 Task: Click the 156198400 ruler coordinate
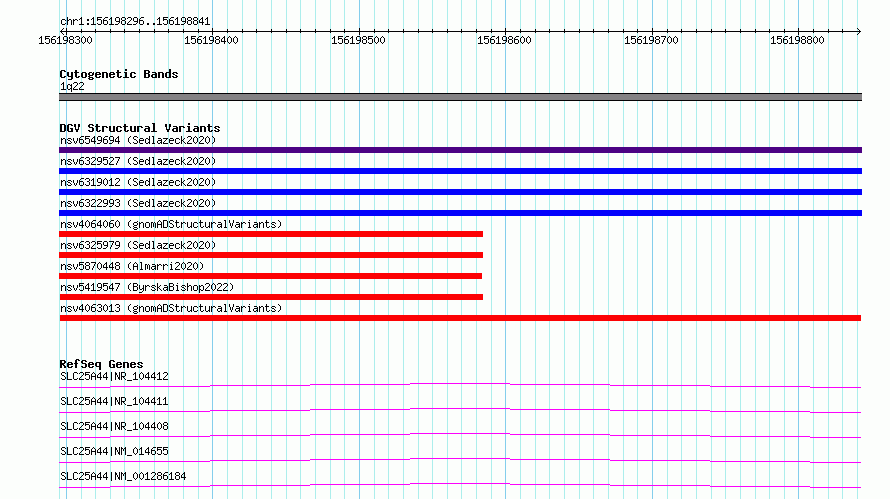211,40
